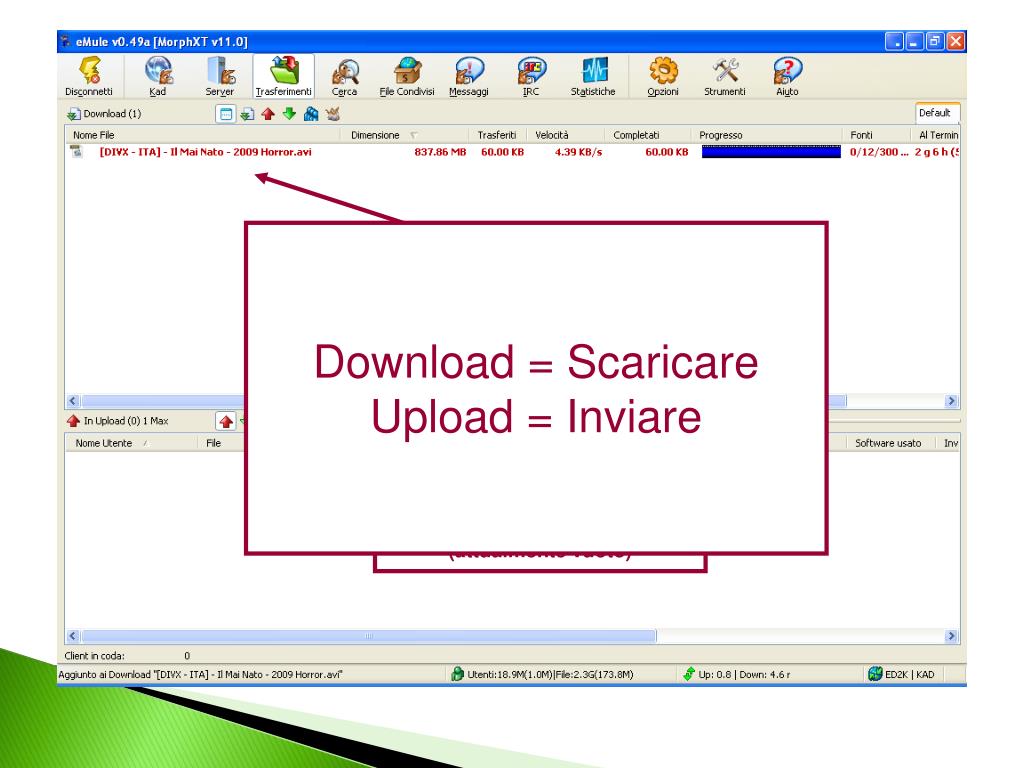Sort by Trasferiti column
The height and width of the screenshot is (768, 1024).
[497, 135]
